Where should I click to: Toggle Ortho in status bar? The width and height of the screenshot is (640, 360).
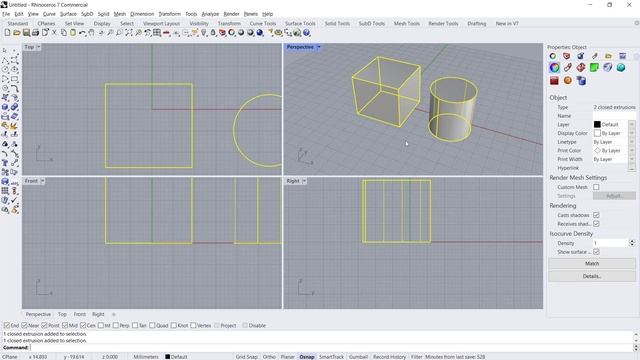pyautogui.click(x=269, y=357)
